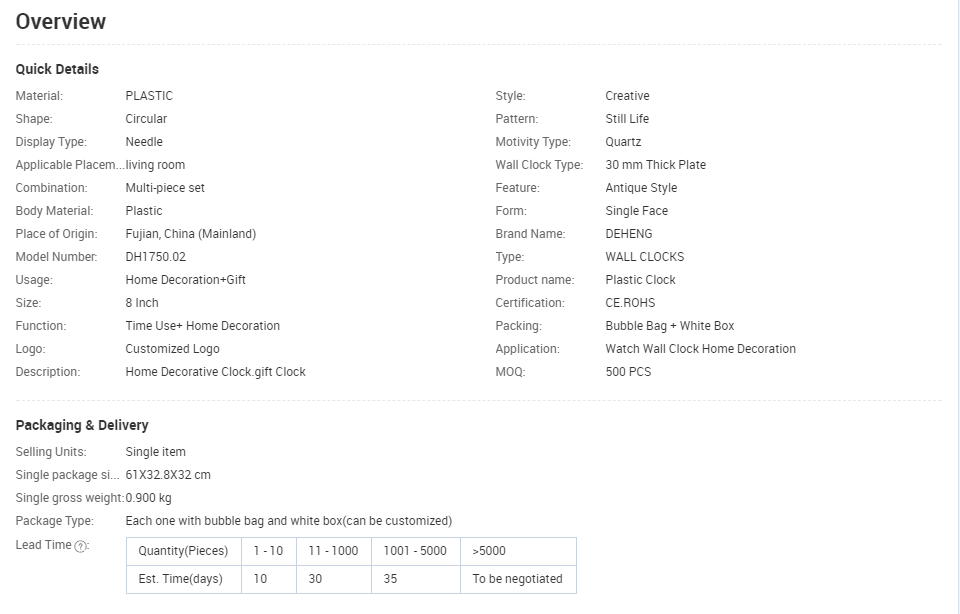Click the Quantity(Pieces) row header
The width and height of the screenshot is (960, 614).
(x=183, y=551)
